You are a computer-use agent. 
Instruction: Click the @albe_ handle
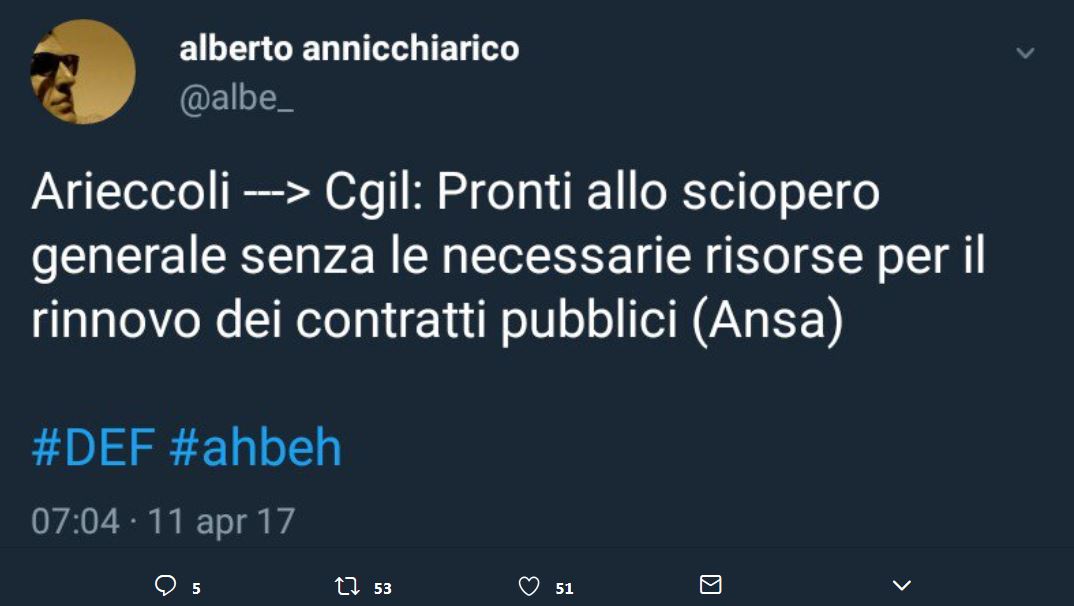click(236, 99)
